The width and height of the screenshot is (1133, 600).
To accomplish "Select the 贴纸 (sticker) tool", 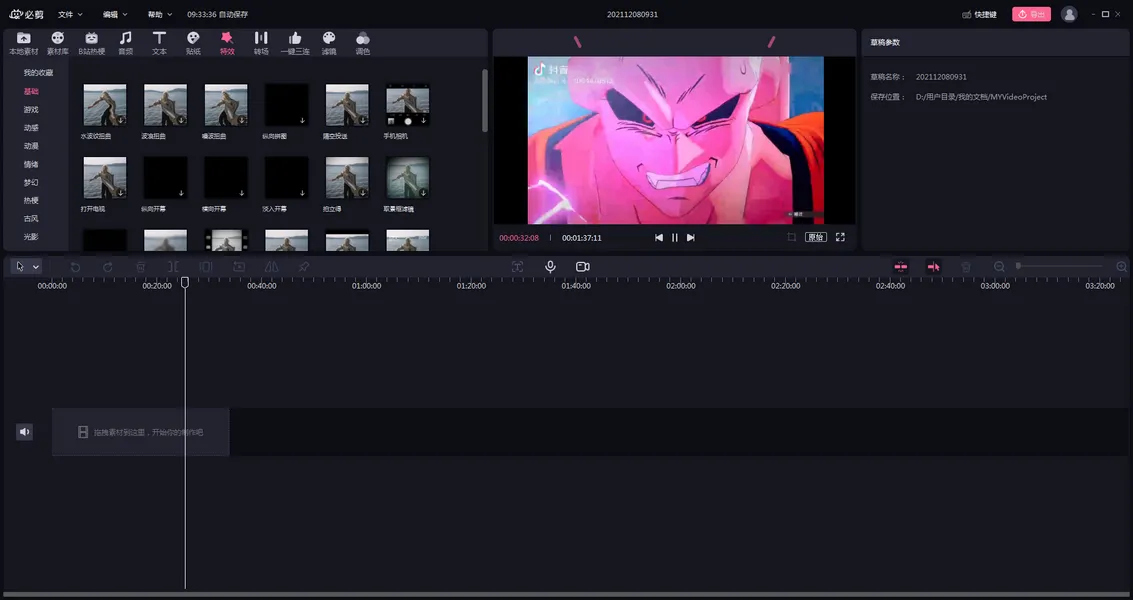I will click(192, 42).
